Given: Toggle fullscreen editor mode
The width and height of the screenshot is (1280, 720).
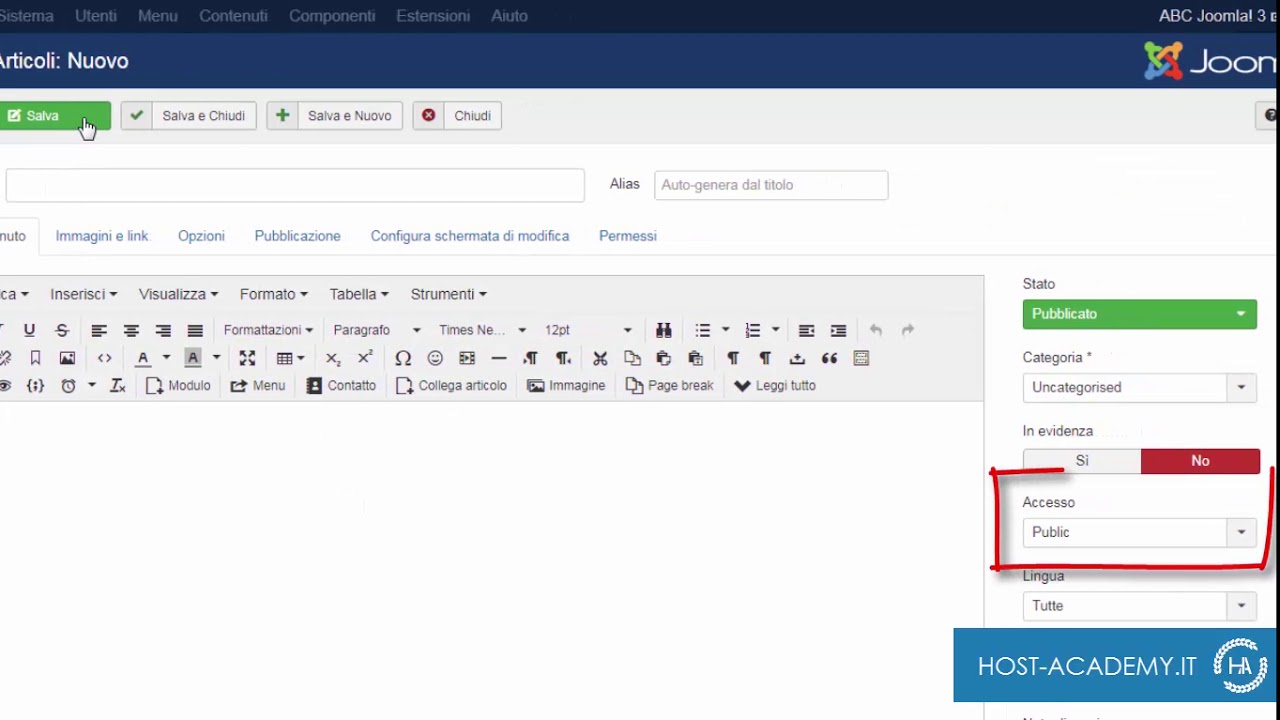Looking at the screenshot, I should click(247, 358).
